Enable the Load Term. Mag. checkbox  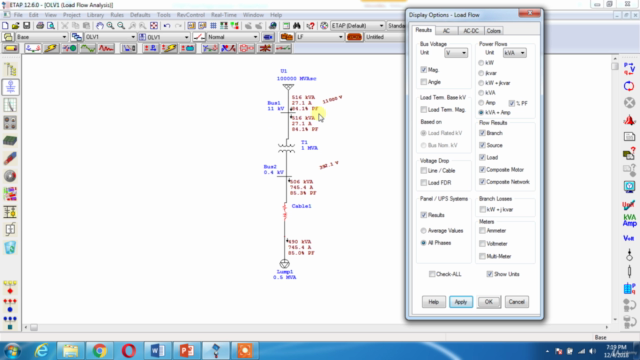click(424, 109)
